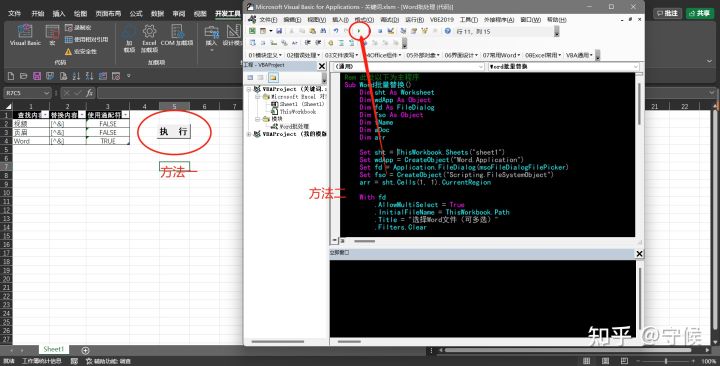Toggle Use Relative References in Excel ribbon

86,39
